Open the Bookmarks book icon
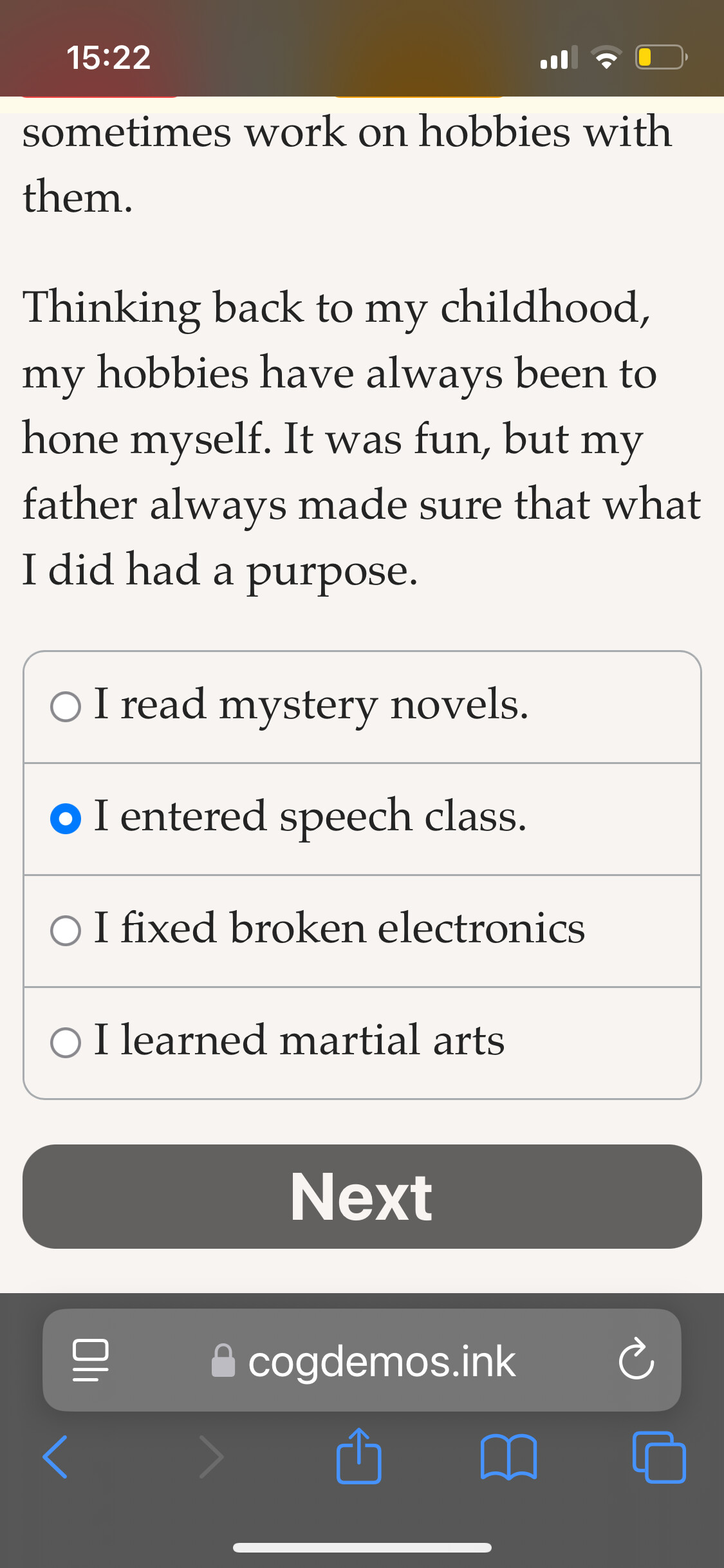 [508, 1457]
